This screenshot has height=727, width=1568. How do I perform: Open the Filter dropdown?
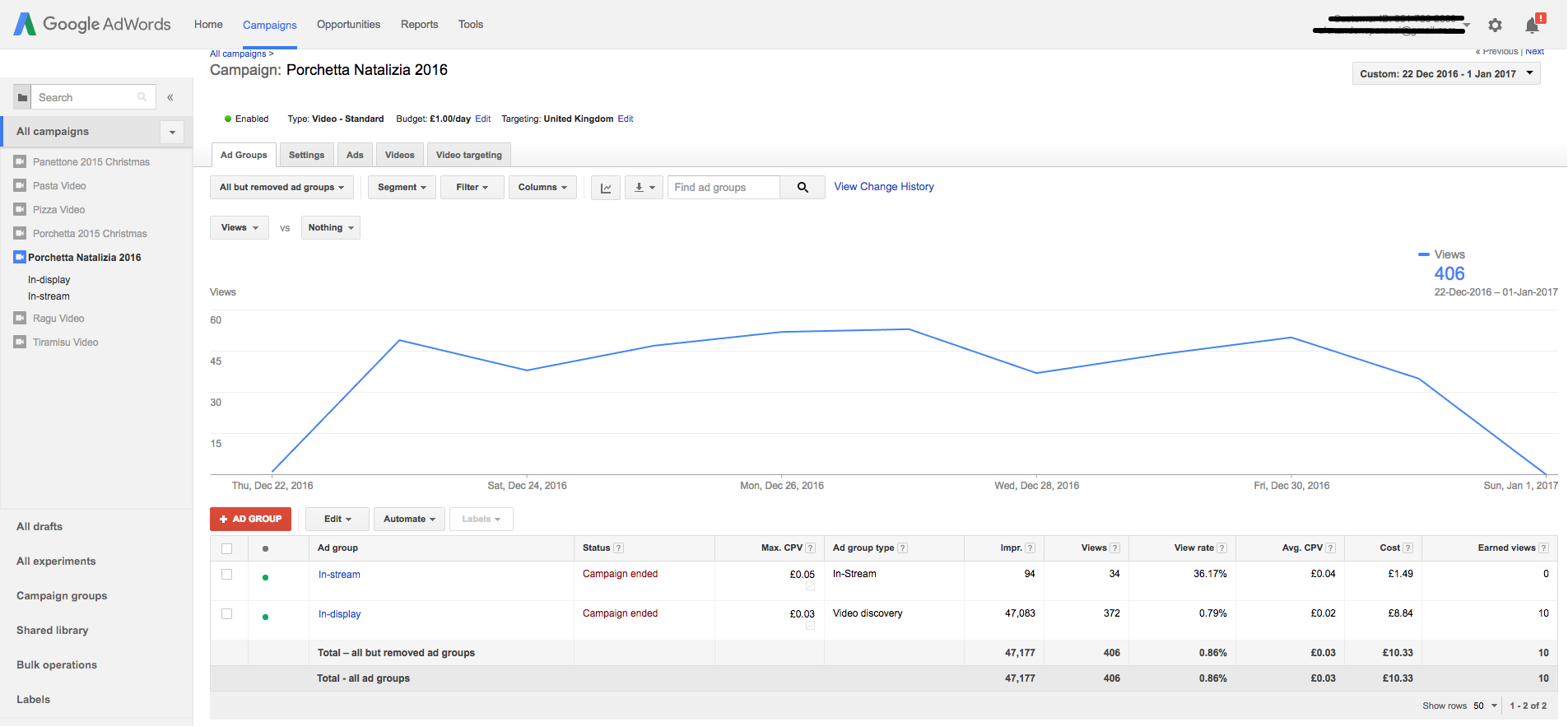472,188
